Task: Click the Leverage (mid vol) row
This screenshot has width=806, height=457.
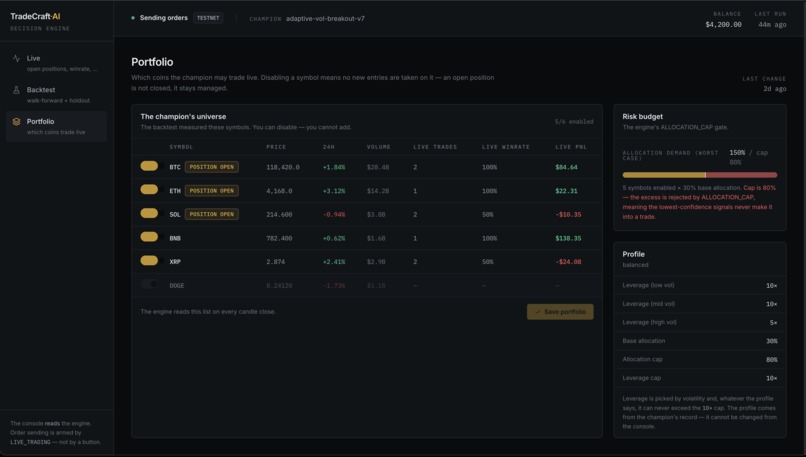Action: tap(700, 304)
